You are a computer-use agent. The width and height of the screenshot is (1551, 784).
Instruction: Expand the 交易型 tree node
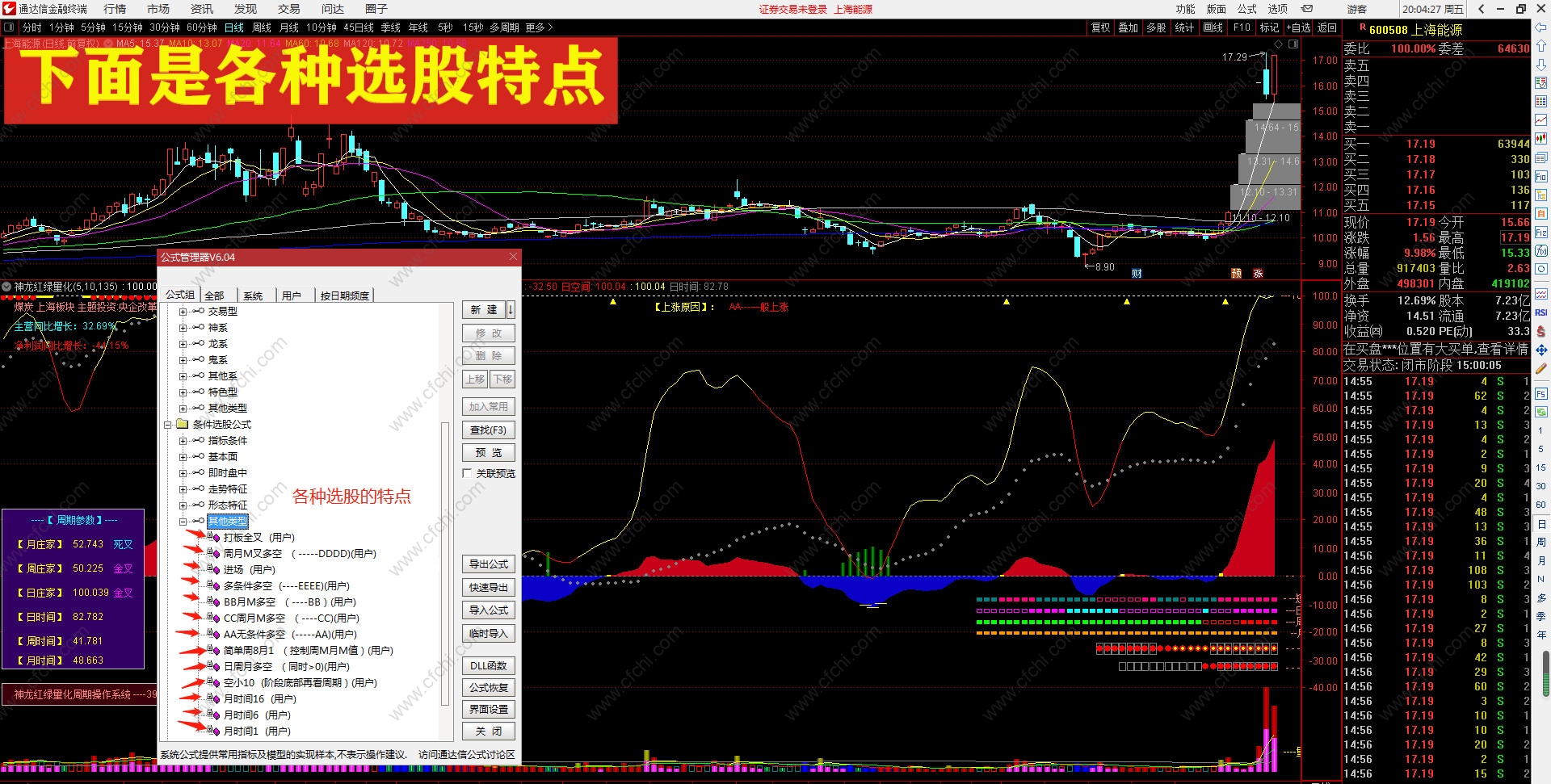(183, 312)
